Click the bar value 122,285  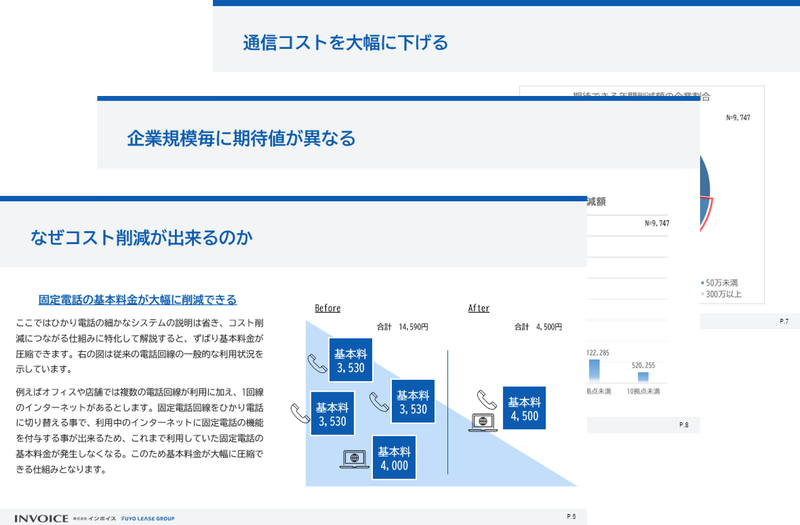point(598,353)
